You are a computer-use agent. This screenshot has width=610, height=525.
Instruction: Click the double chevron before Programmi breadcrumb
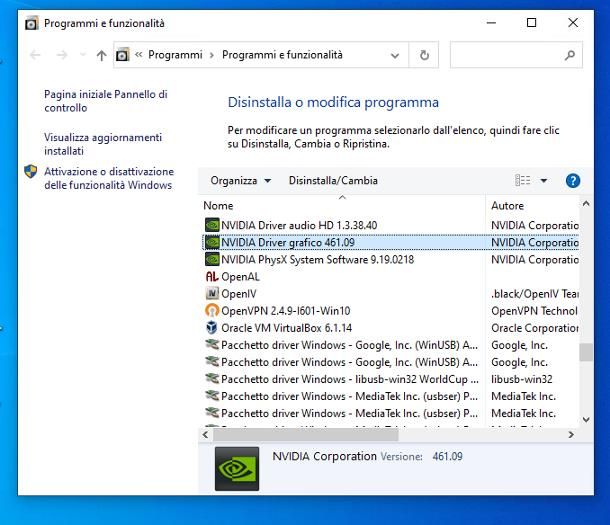(x=138, y=55)
